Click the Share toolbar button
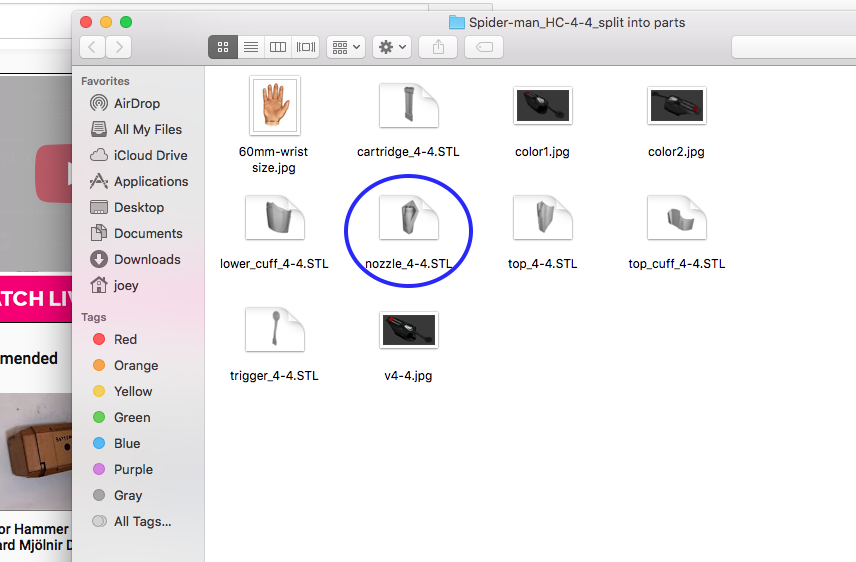The width and height of the screenshot is (856, 562). pyautogui.click(x=438, y=47)
